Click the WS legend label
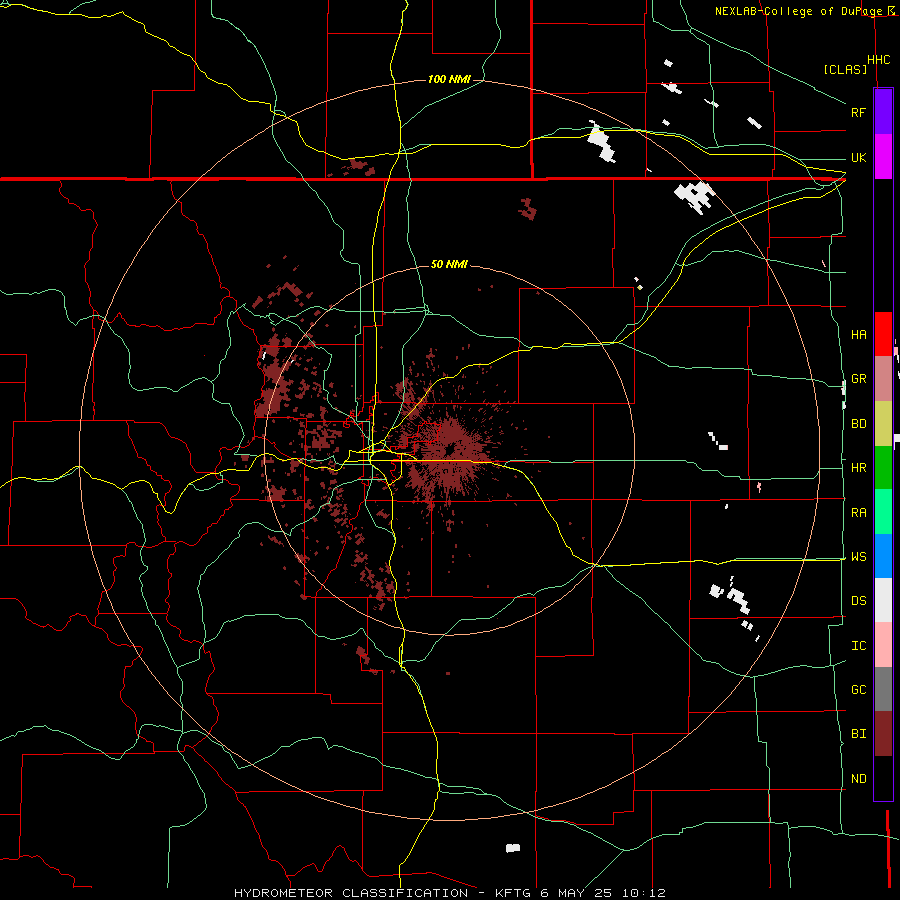The height and width of the screenshot is (900, 900). 858,556
